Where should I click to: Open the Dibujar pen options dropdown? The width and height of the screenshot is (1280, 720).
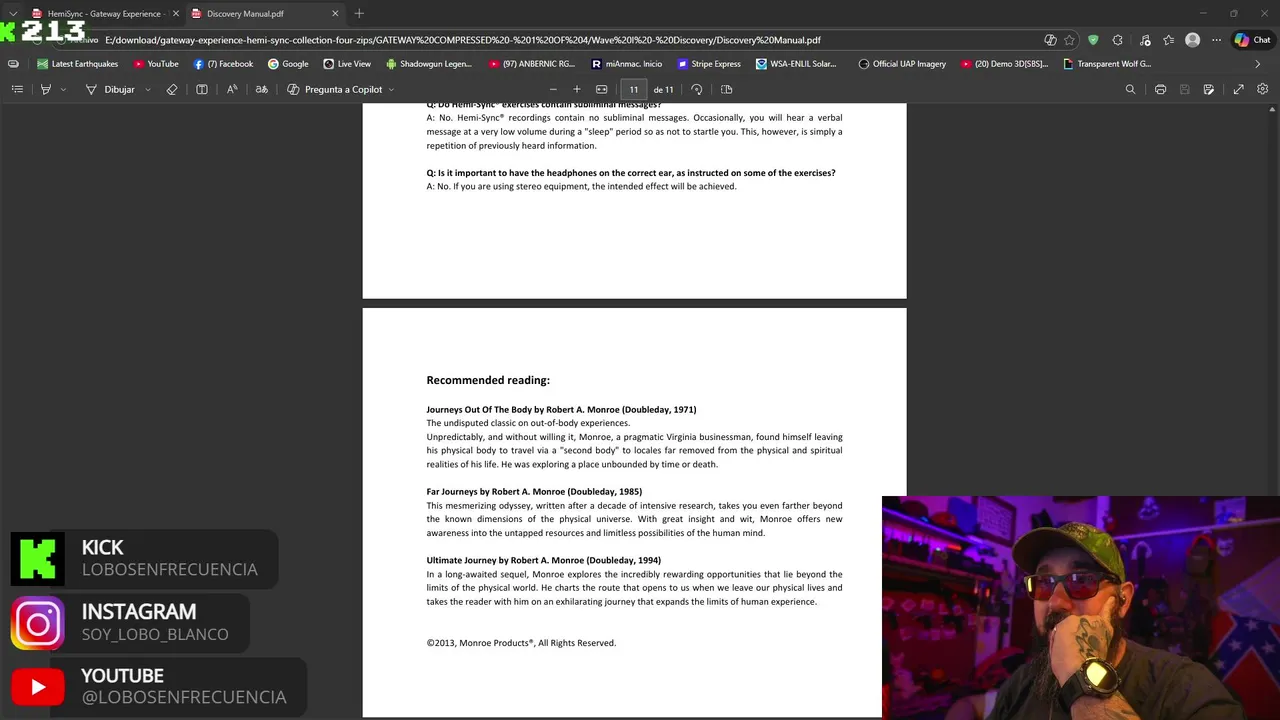[x=148, y=89]
